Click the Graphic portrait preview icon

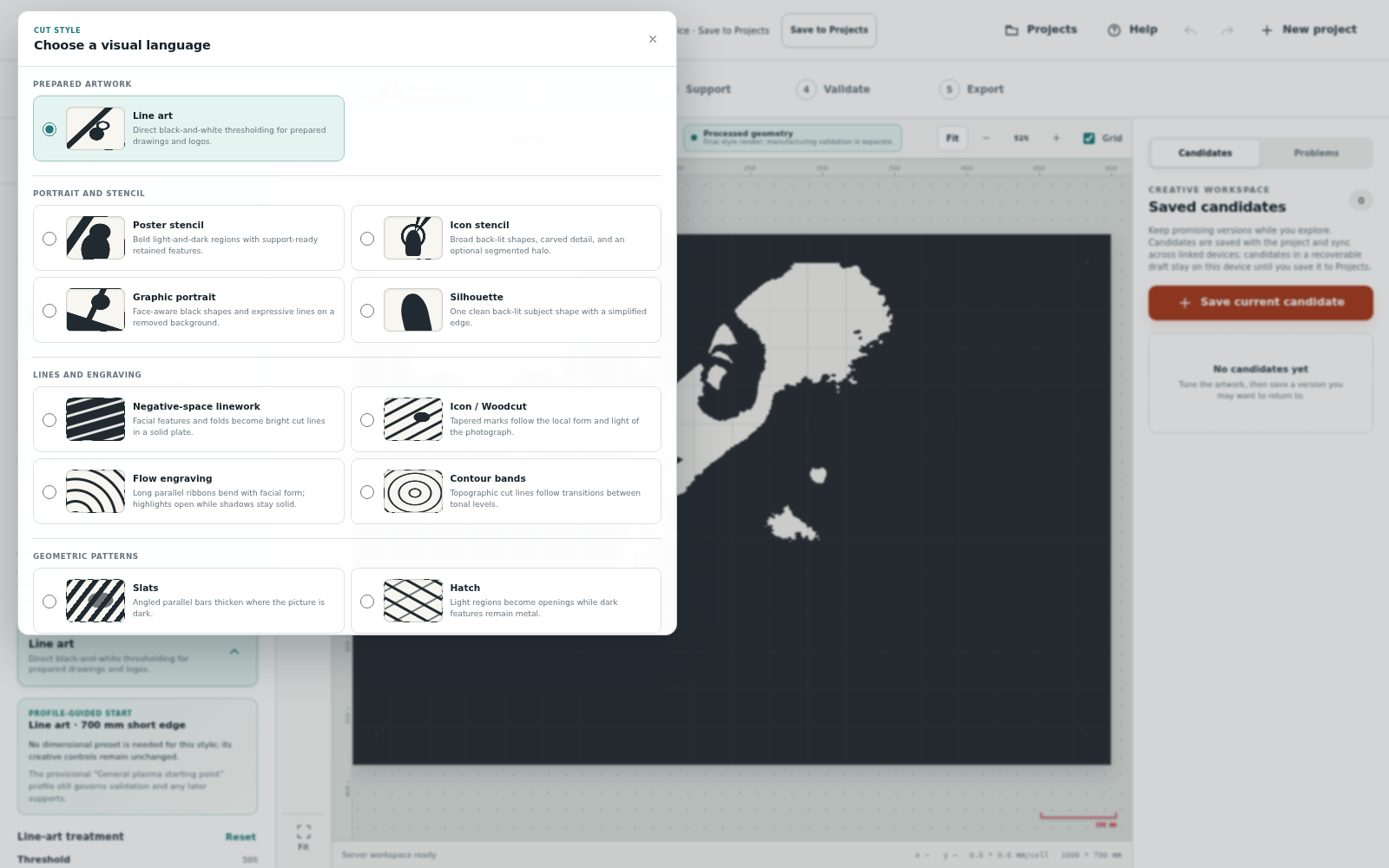[x=95, y=310]
